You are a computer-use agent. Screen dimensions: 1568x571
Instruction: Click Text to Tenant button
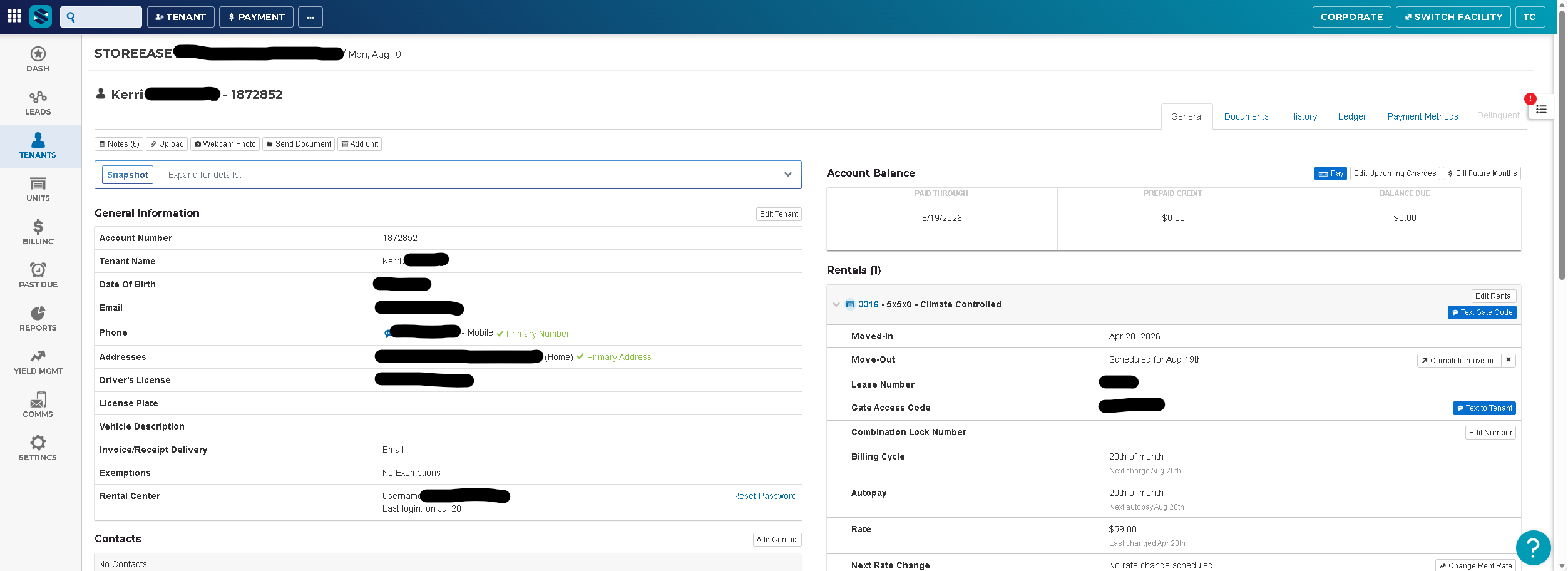tap(1484, 408)
